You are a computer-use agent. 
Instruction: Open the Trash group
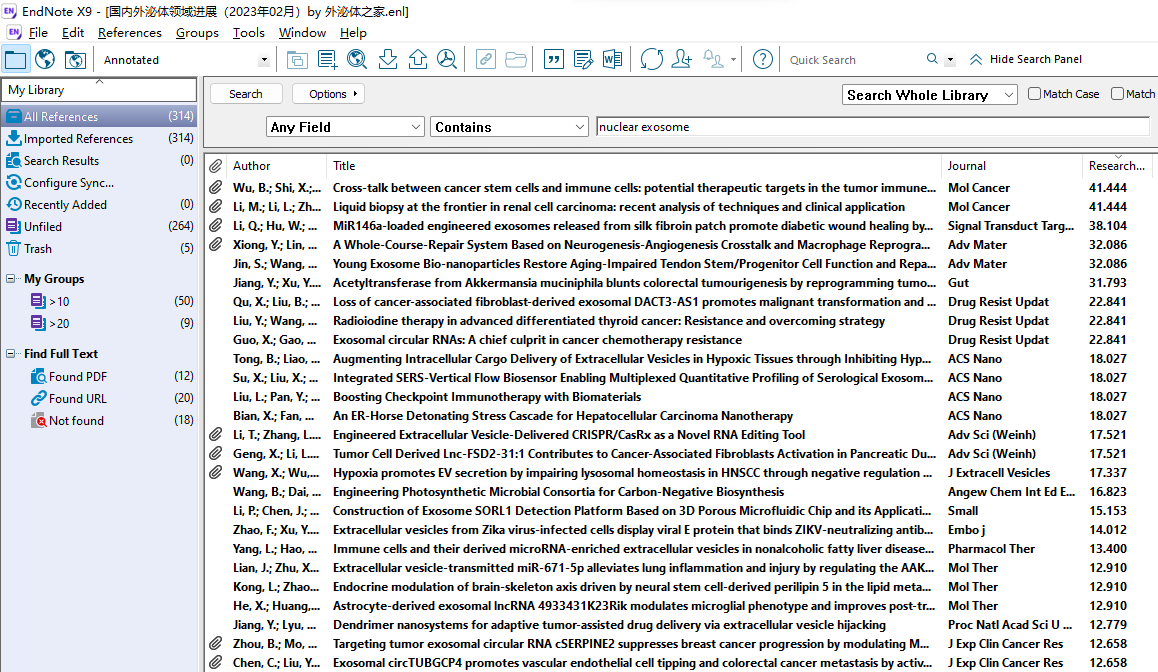tap(99, 249)
